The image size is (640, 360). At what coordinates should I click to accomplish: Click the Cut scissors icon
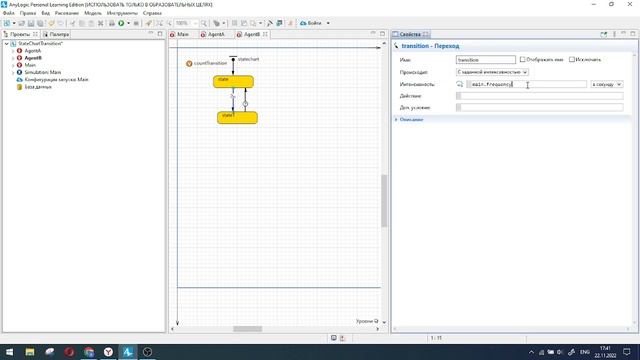tap(73, 23)
